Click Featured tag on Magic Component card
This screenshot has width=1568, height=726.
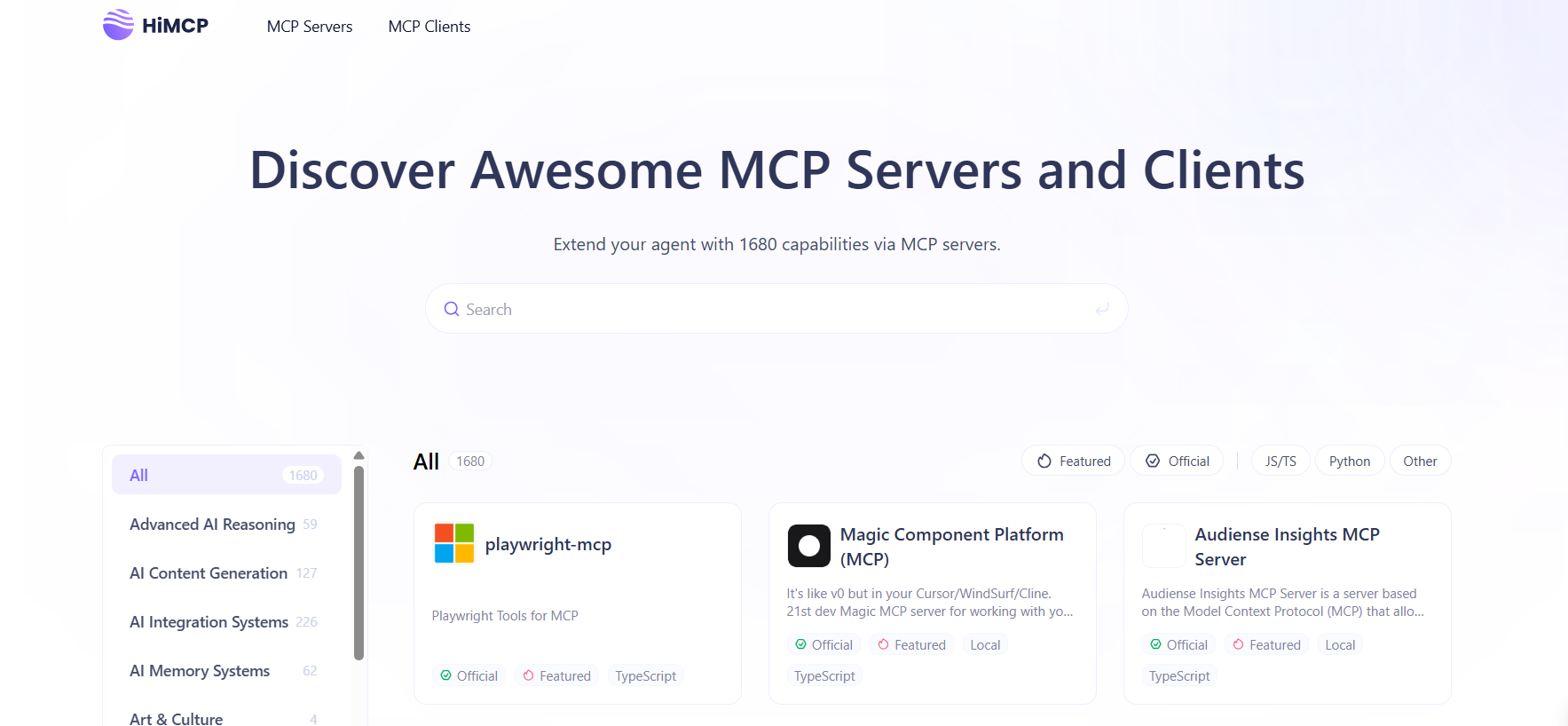(x=911, y=644)
